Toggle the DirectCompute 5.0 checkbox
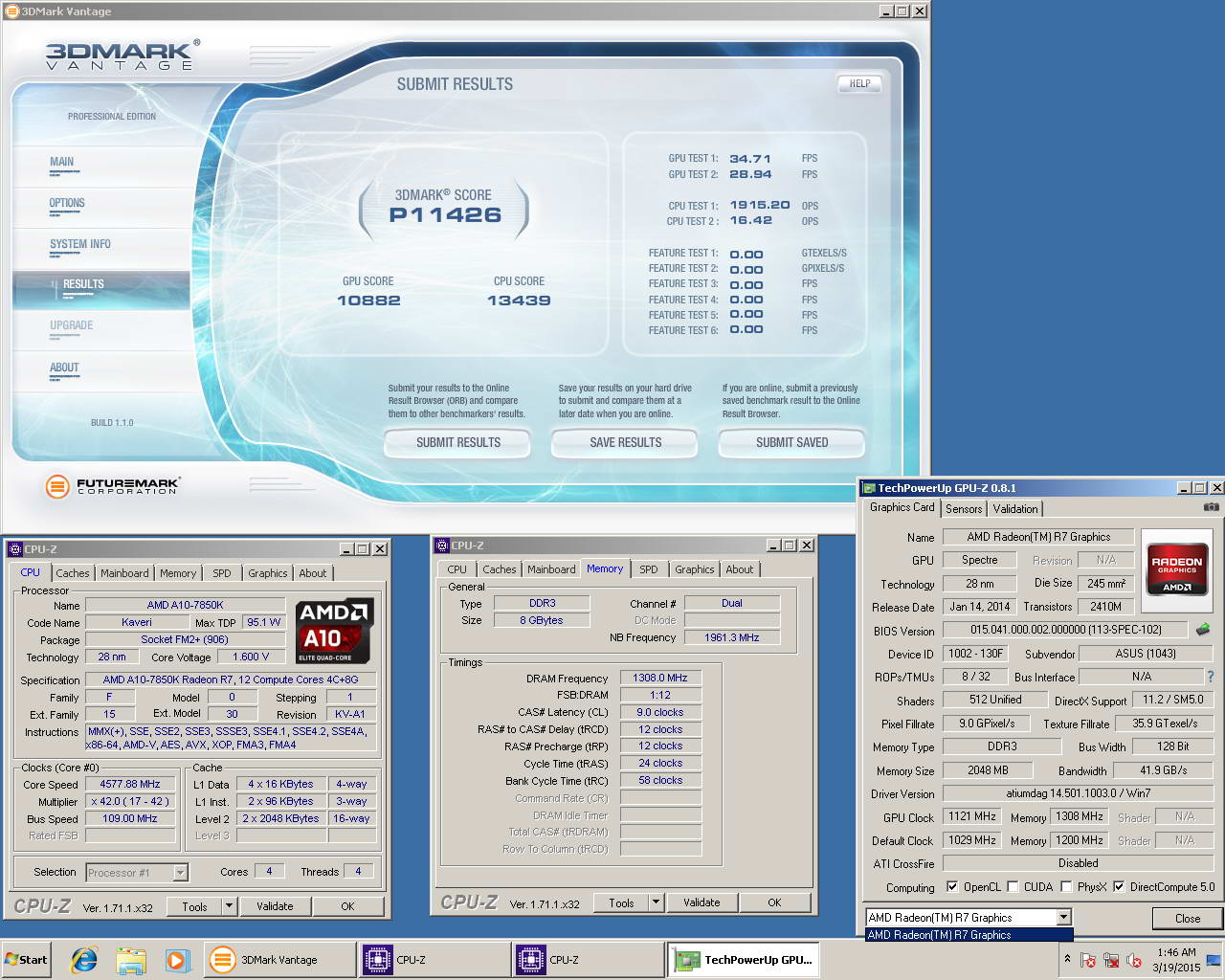1225x980 pixels. point(1119,886)
